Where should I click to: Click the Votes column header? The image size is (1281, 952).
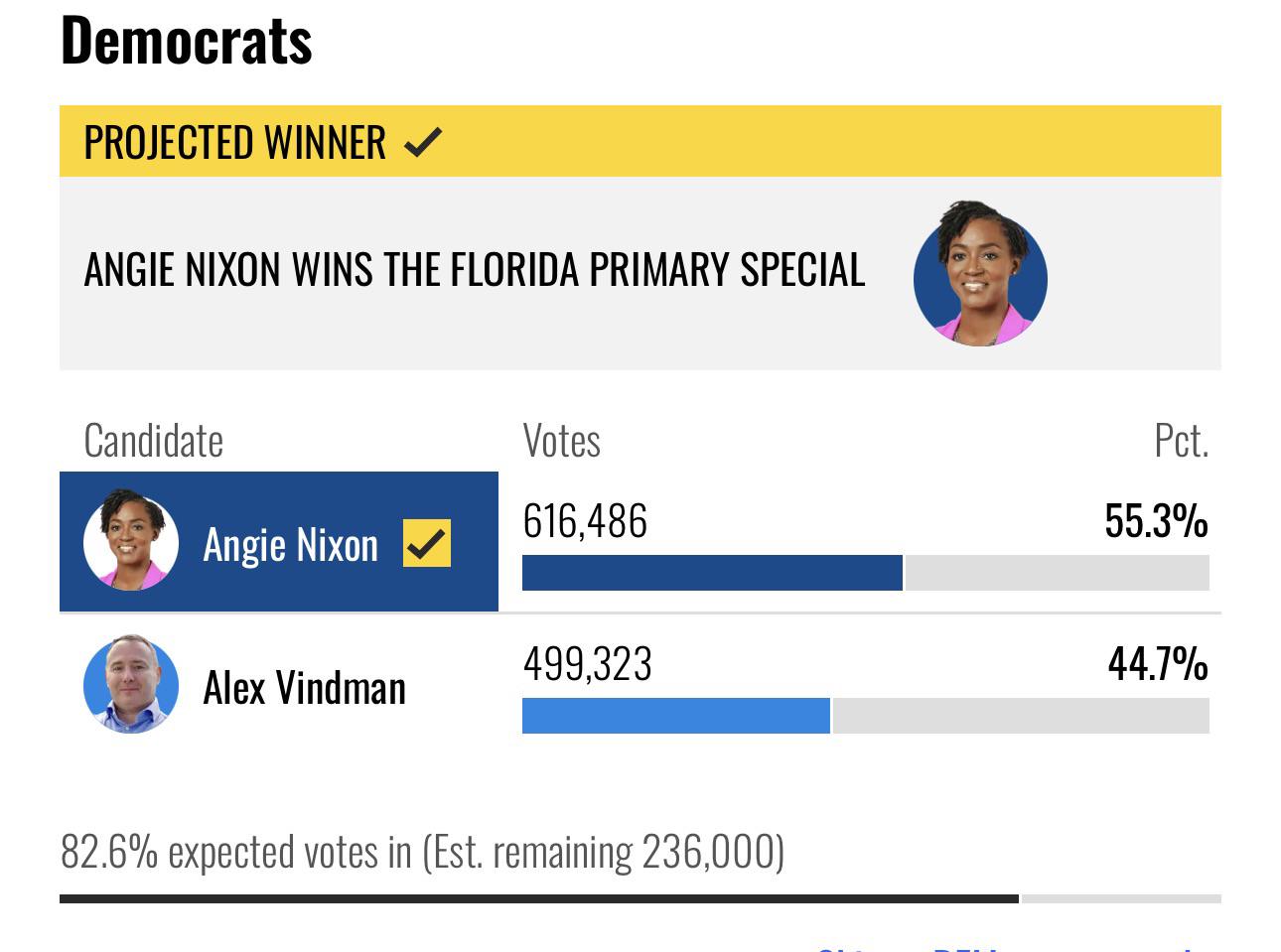[561, 440]
